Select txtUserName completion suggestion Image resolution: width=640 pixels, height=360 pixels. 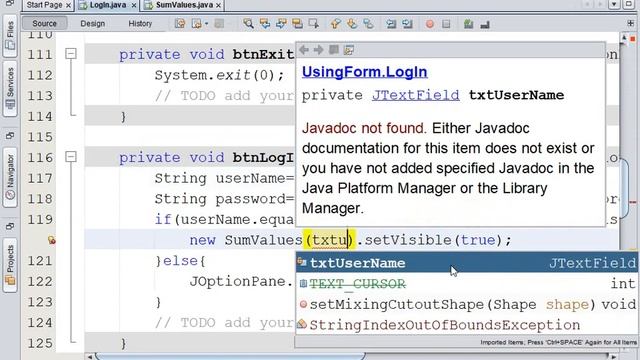coord(467,263)
